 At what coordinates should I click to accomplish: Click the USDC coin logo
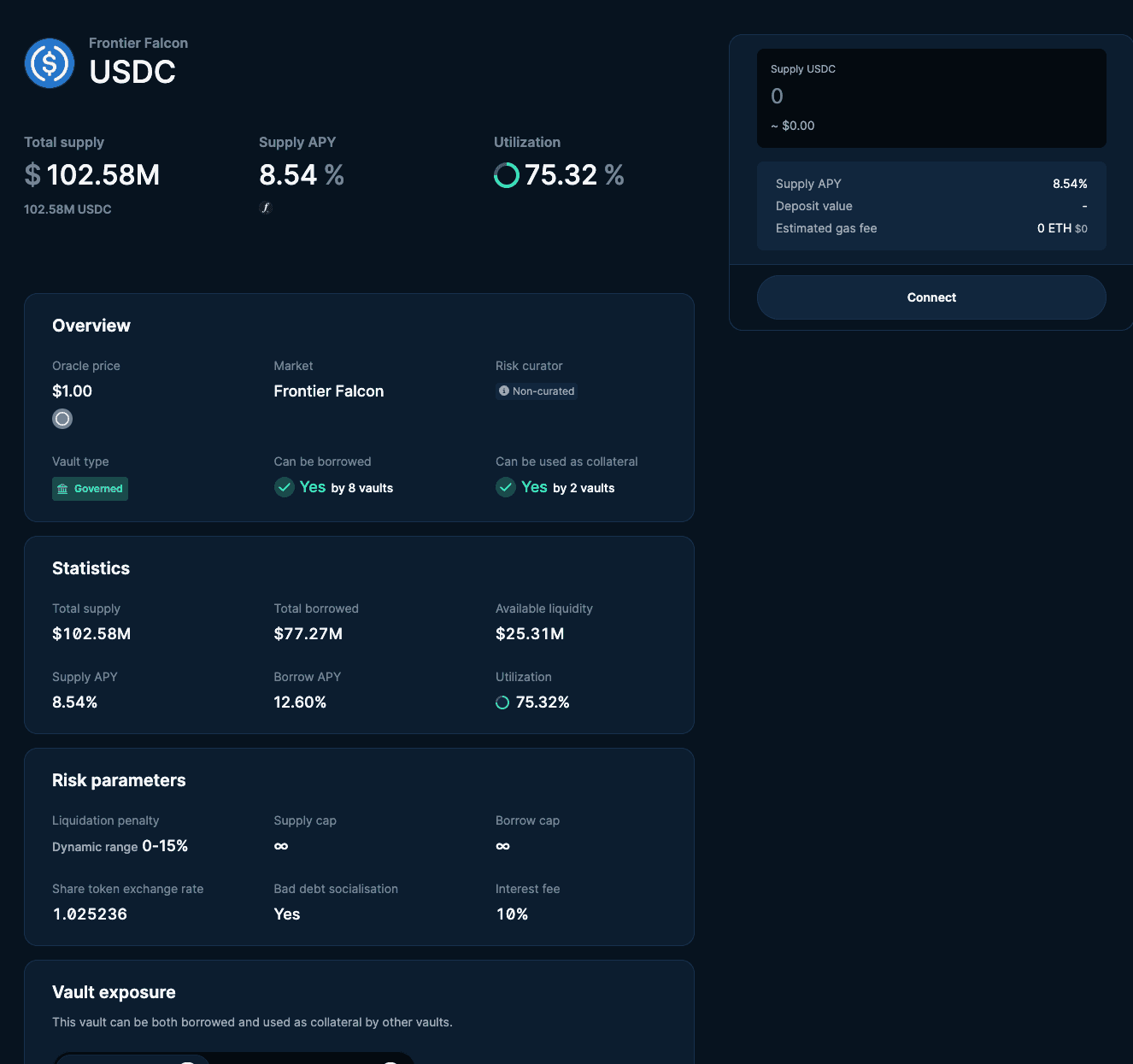[x=50, y=63]
